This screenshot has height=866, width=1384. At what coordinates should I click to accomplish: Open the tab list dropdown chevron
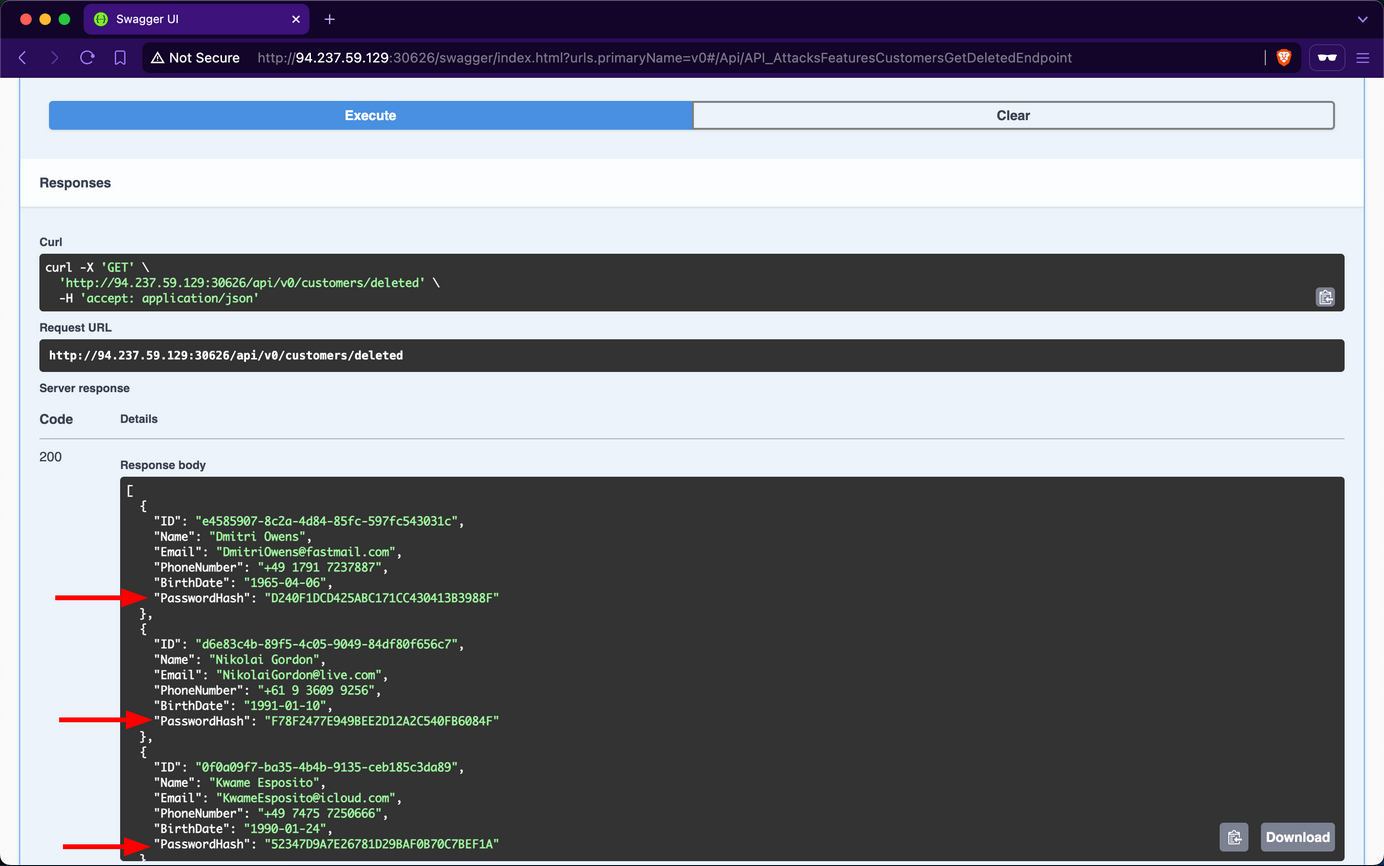(1362, 18)
